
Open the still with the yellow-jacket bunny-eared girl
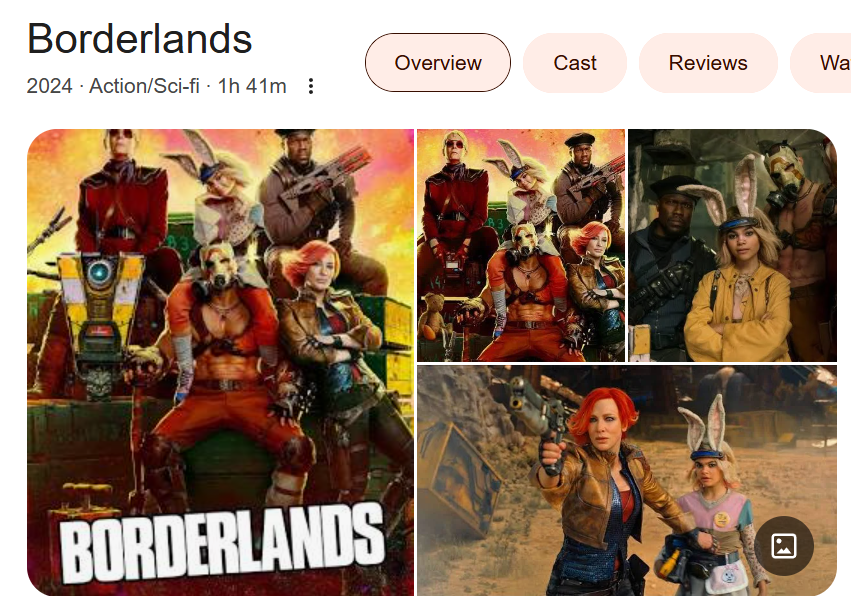(x=733, y=245)
